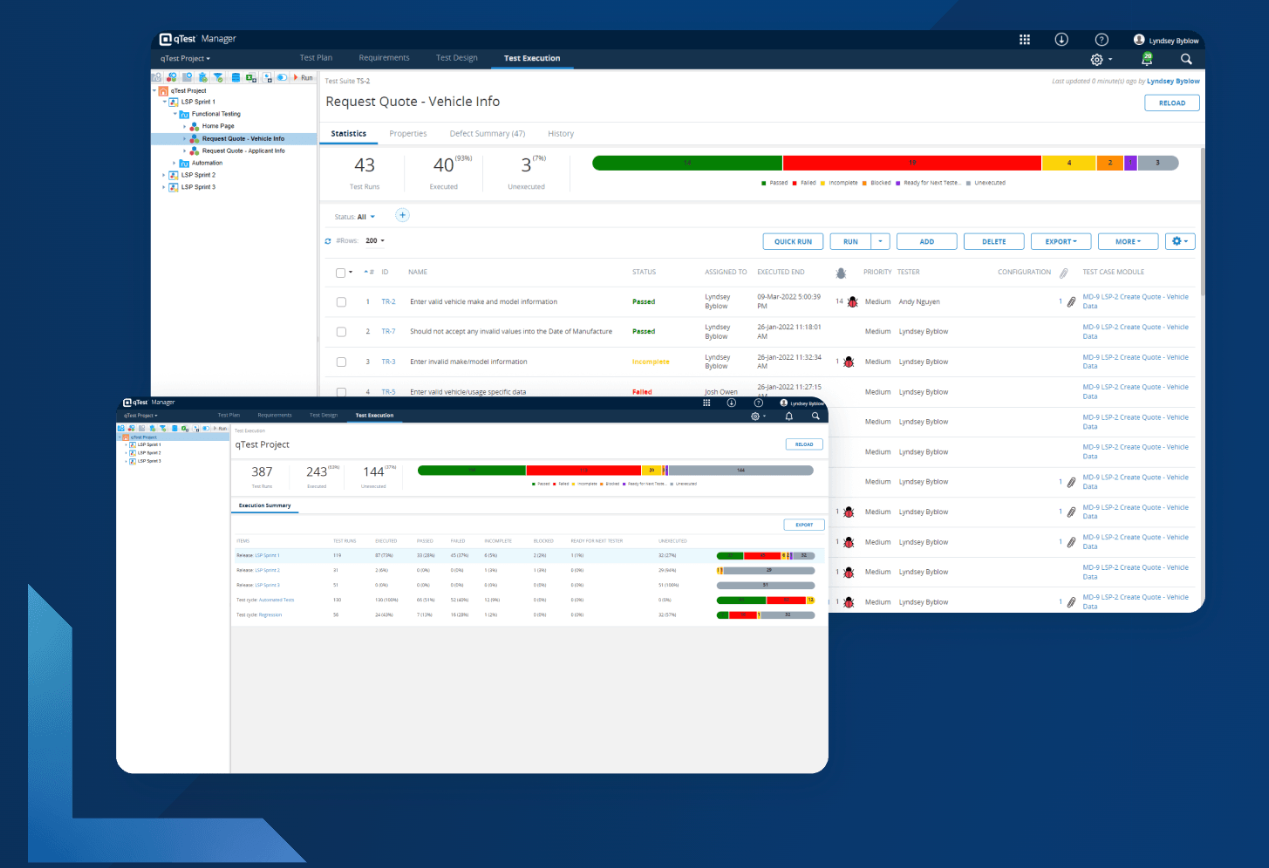This screenshot has height=868, width=1269.
Task: Click the QUICK RUN button
Action: click(792, 241)
